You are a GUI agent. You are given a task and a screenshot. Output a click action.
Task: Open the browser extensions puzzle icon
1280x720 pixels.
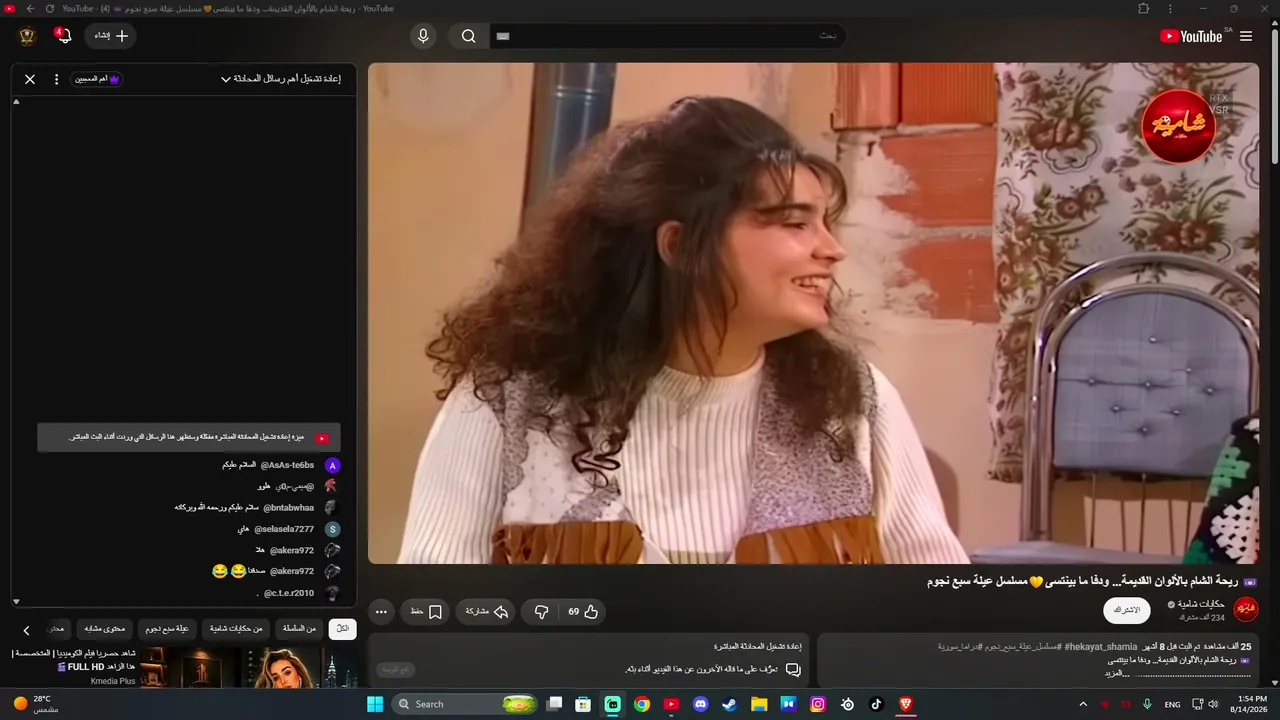[1144, 9]
